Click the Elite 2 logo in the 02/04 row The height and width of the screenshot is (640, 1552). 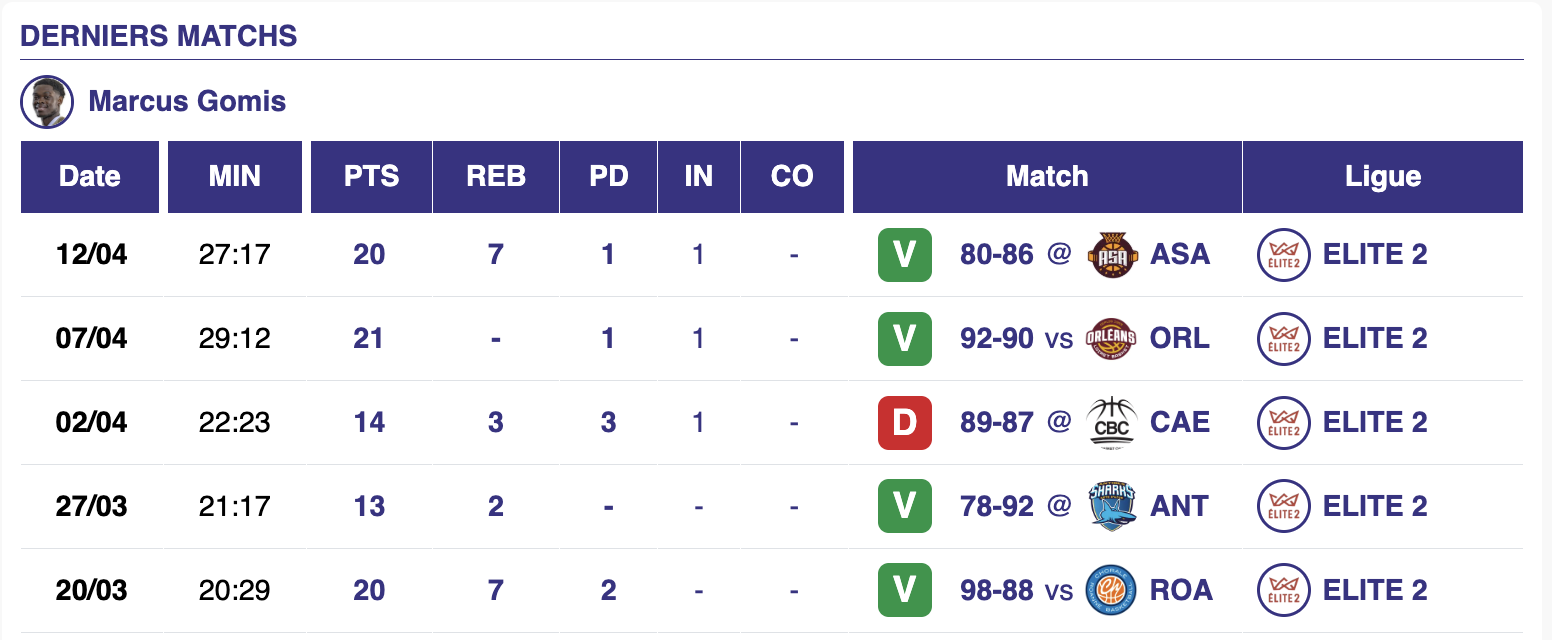pyautogui.click(x=1284, y=422)
